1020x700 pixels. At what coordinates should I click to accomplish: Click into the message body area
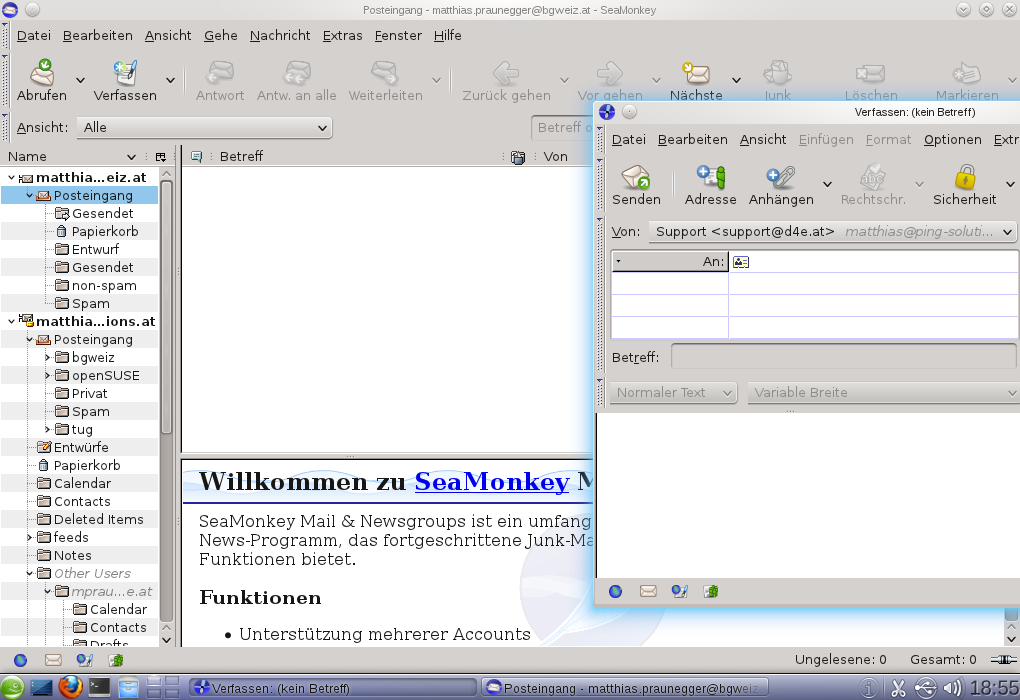[808, 494]
